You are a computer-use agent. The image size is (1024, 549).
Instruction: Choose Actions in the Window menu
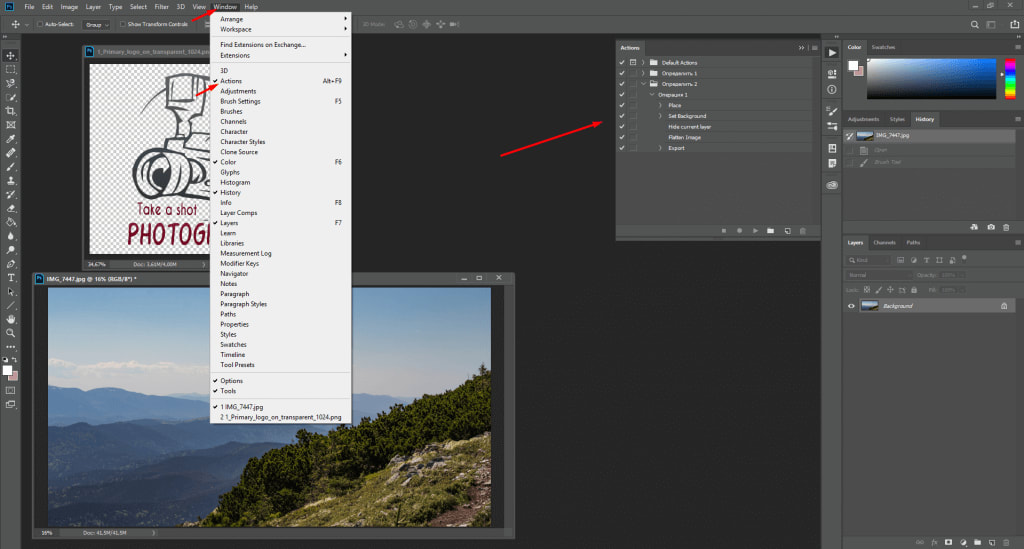point(281,81)
